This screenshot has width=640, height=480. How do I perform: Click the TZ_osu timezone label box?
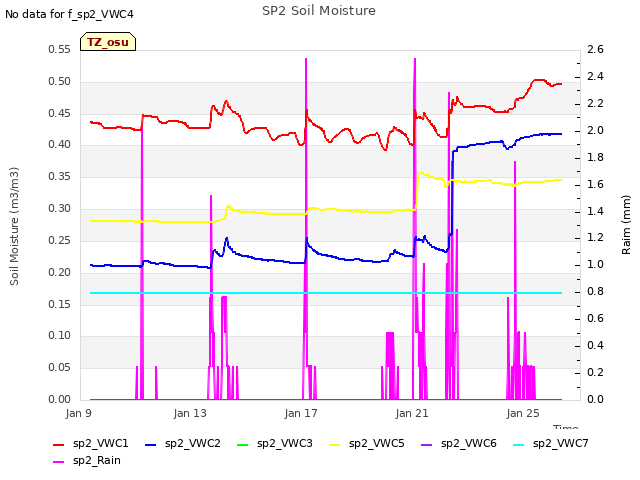(x=108, y=42)
